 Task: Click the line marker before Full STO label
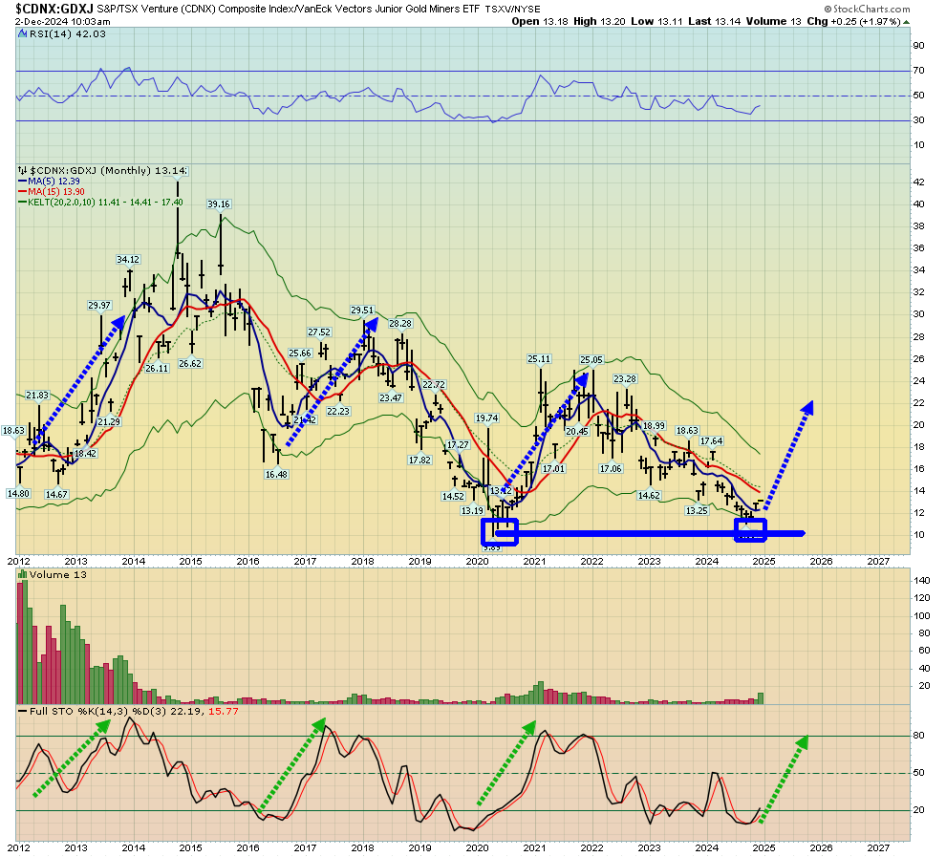pyautogui.click(x=22, y=712)
